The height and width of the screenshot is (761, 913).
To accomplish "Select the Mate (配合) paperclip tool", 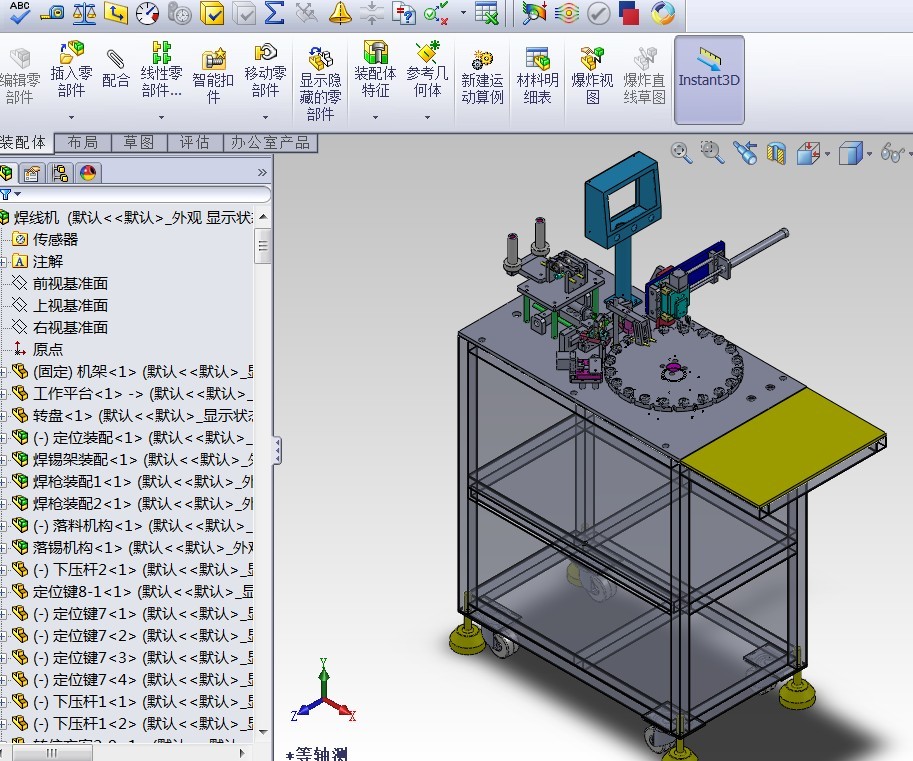I will pyautogui.click(x=115, y=69).
